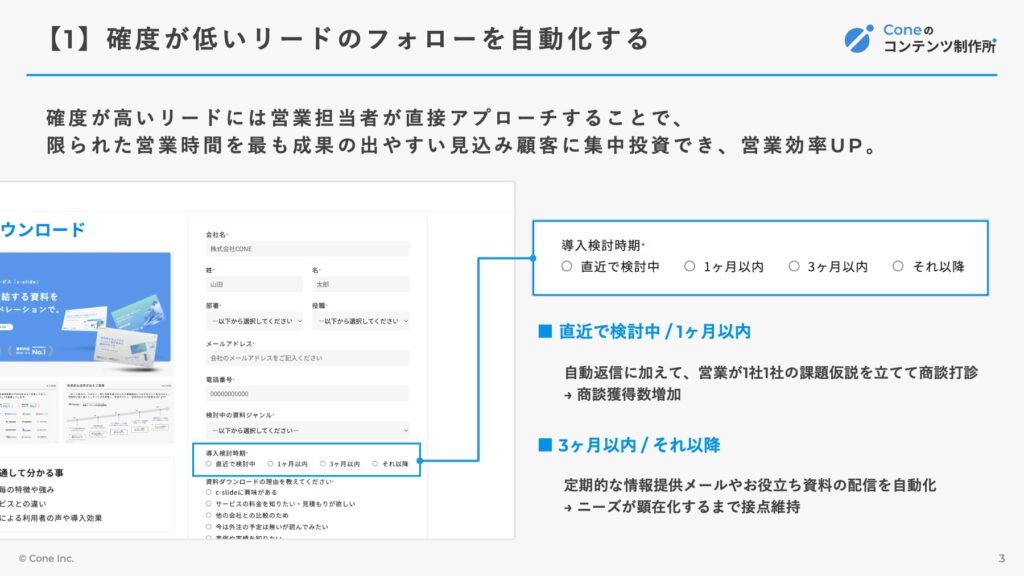Click the heading 直近で検討中 / 1ヶ月以内
1024x576 pixels.
(654, 332)
